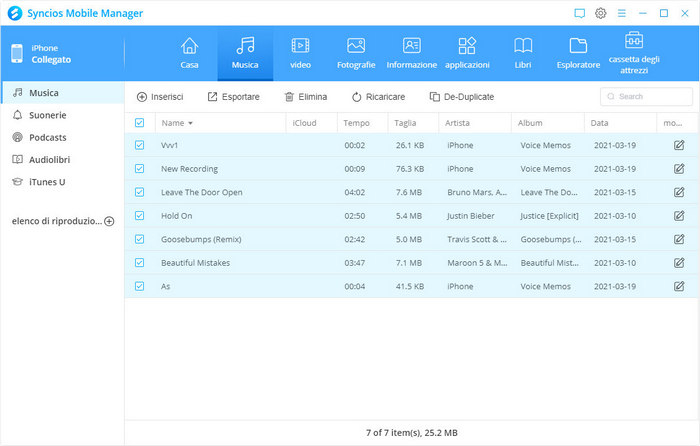Click the 7.6 MB size cell
This screenshot has height=446, width=700.
[408, 192]
